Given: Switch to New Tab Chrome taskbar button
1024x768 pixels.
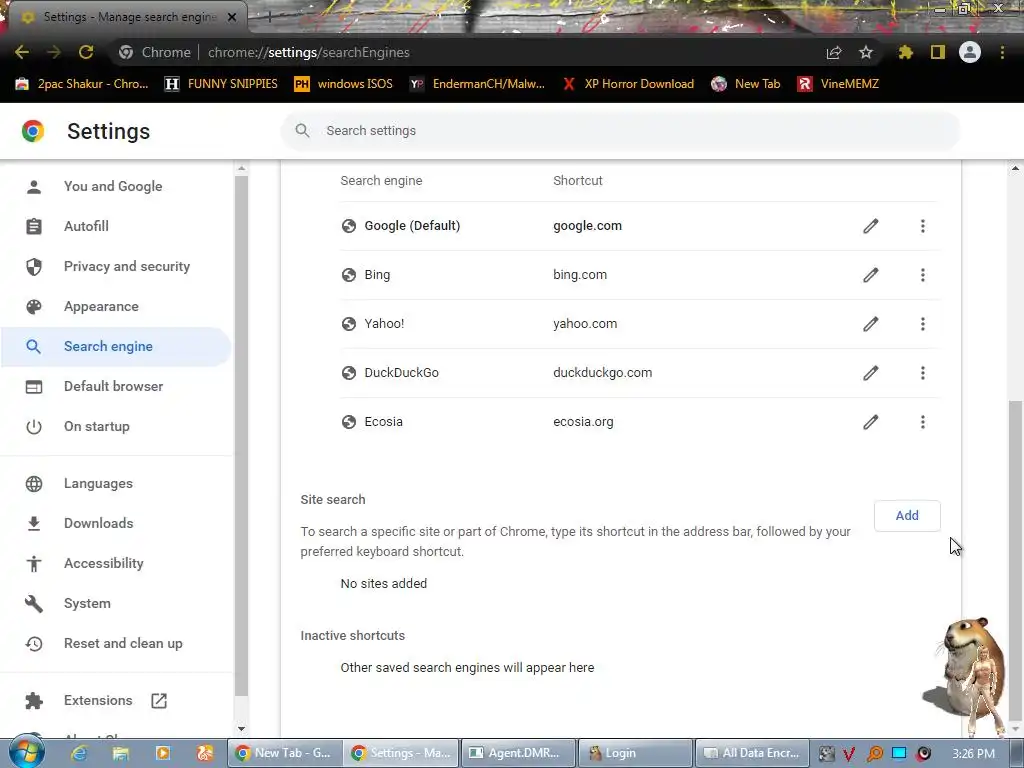Looking at the screenshot, I should [x=284, y=753].
